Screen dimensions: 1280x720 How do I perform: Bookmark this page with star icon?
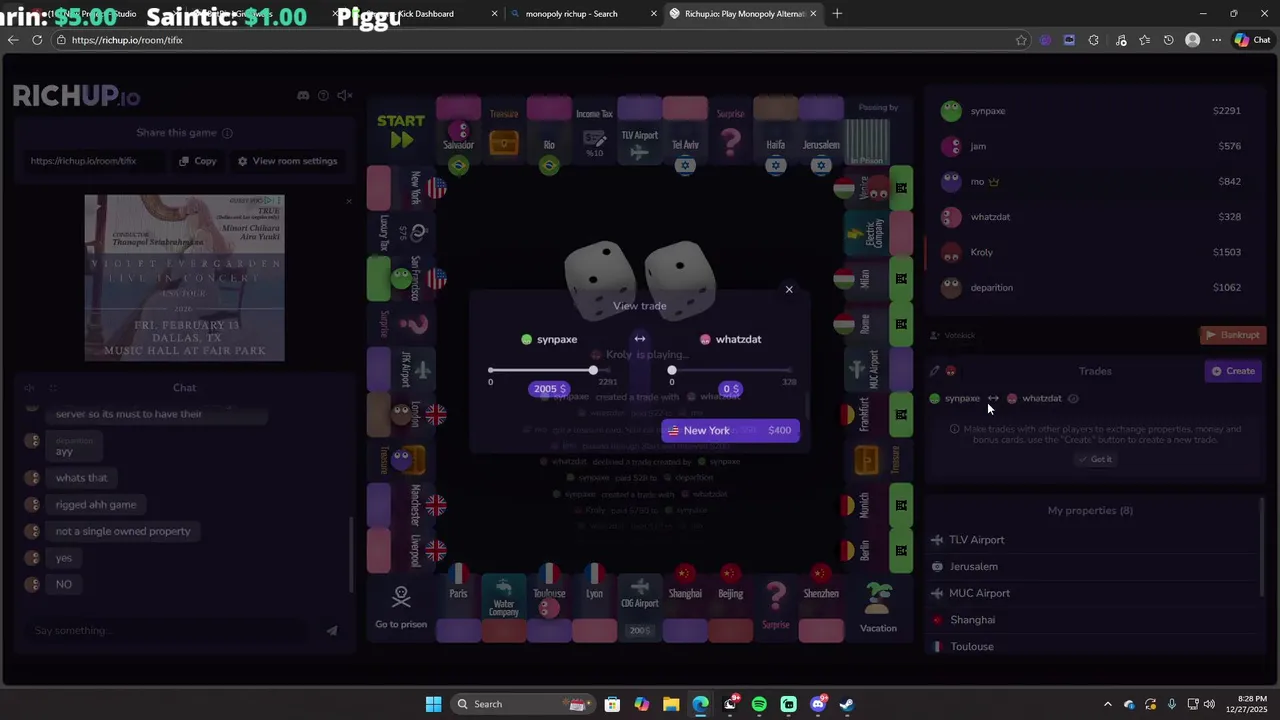1021,40
